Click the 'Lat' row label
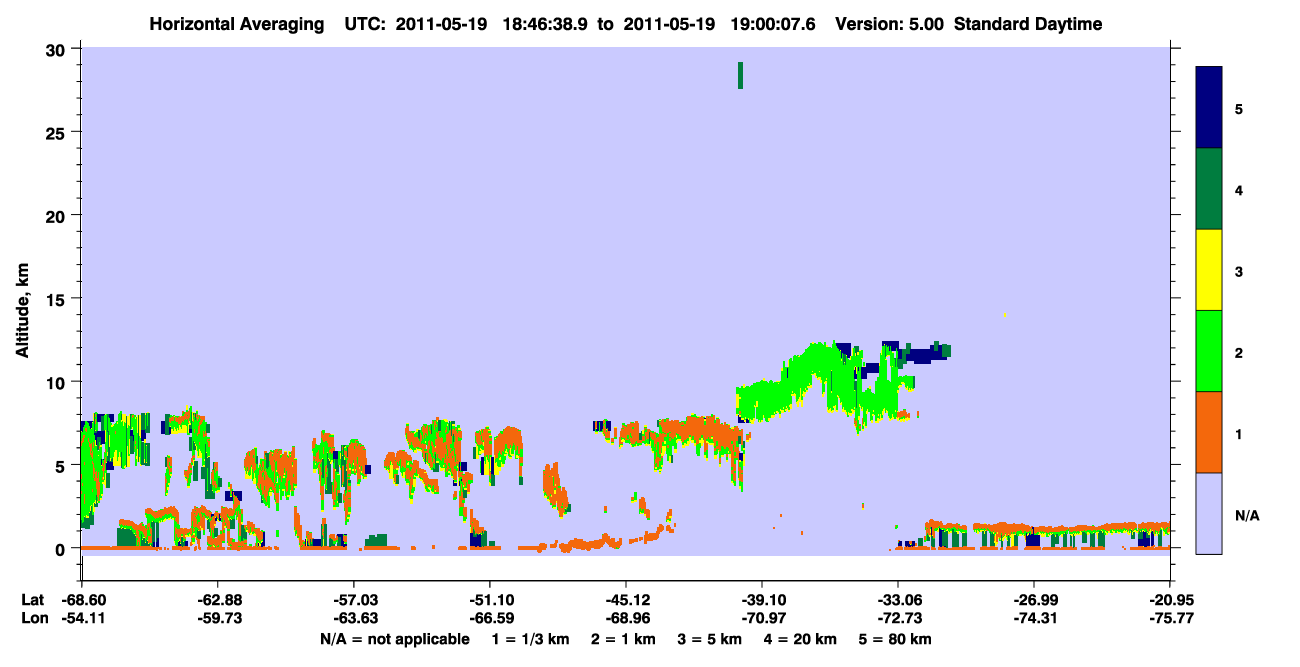The image size is (1300, 667). pyautogui.click(x=32, y=600)
